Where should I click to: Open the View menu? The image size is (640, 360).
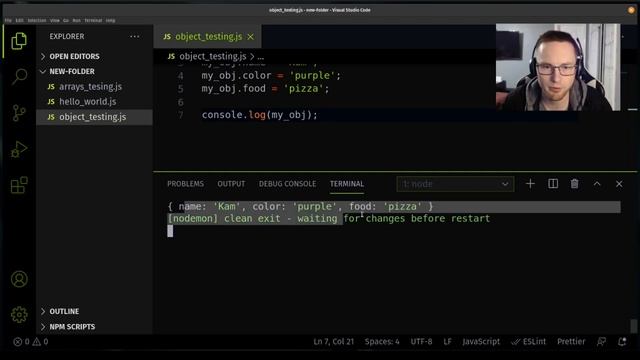[55, 20]
